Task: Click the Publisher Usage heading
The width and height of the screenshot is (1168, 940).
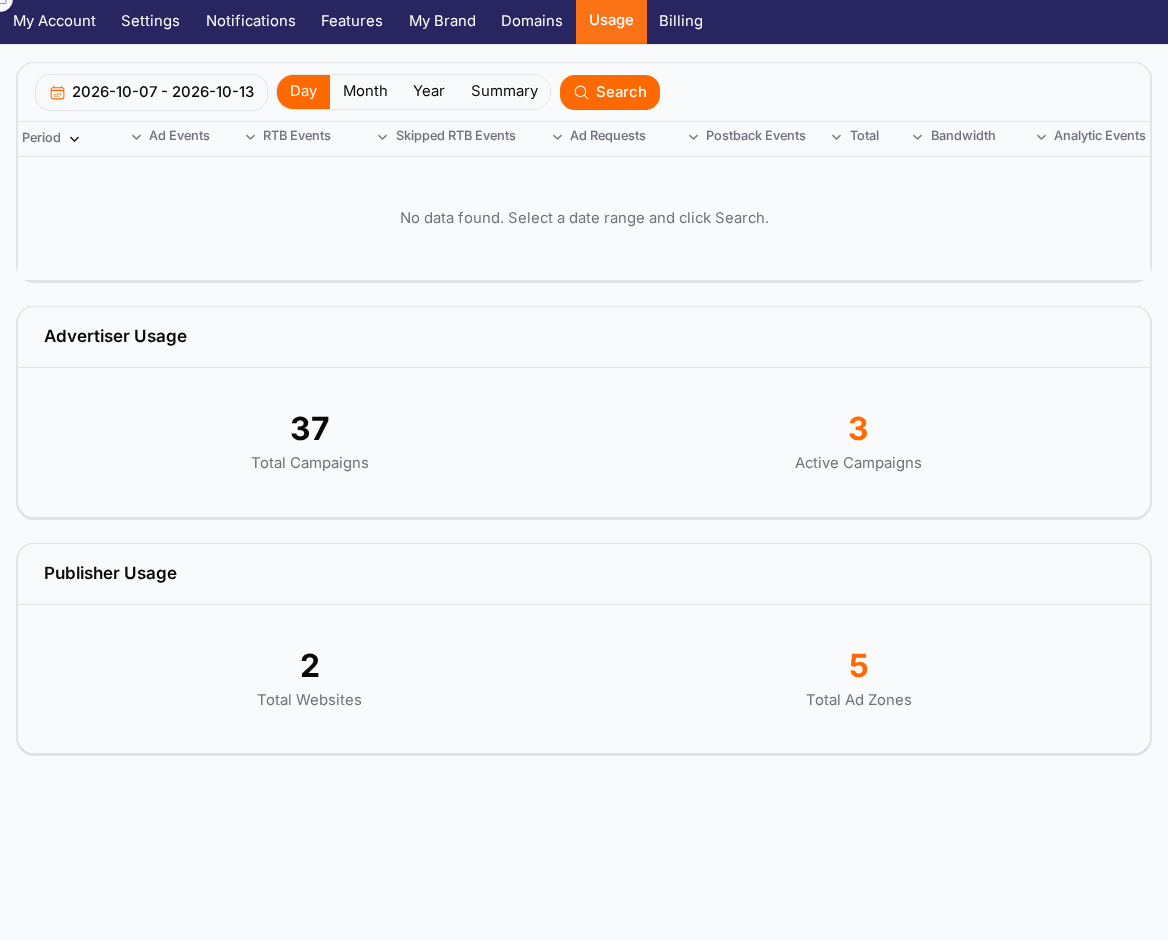Action: [110, 574]
